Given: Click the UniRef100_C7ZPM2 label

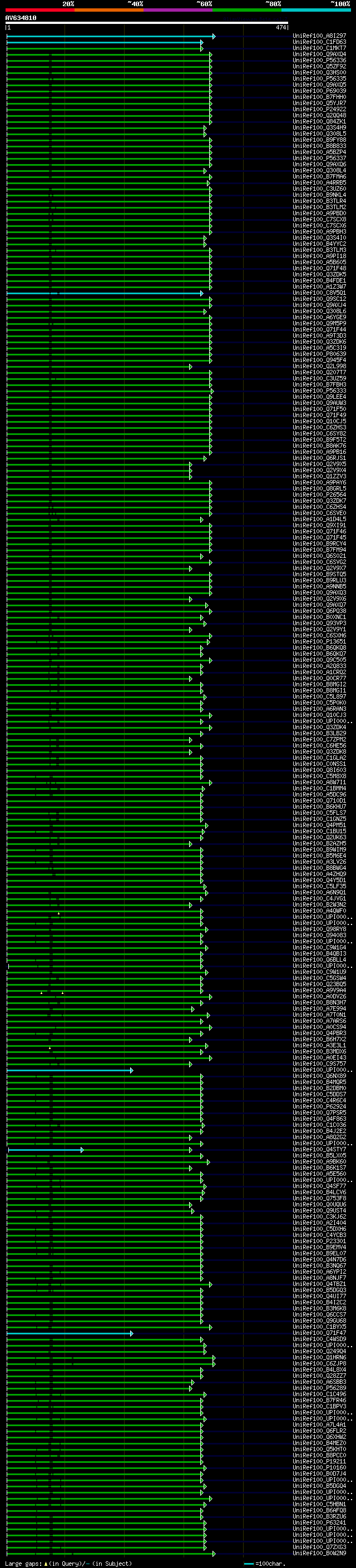Looking at the screenshot, I should tap(319, 740).
